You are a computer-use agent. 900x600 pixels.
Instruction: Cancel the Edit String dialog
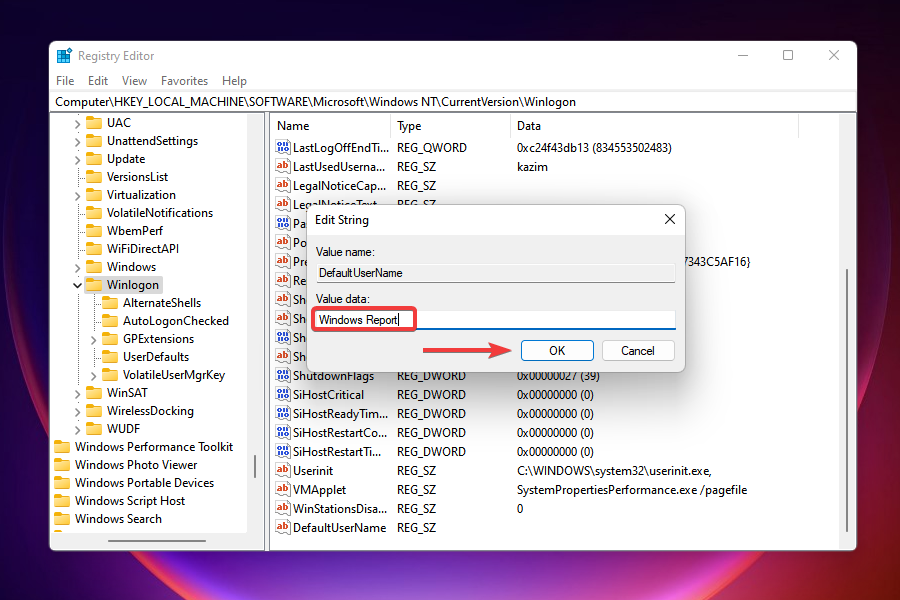638,350
